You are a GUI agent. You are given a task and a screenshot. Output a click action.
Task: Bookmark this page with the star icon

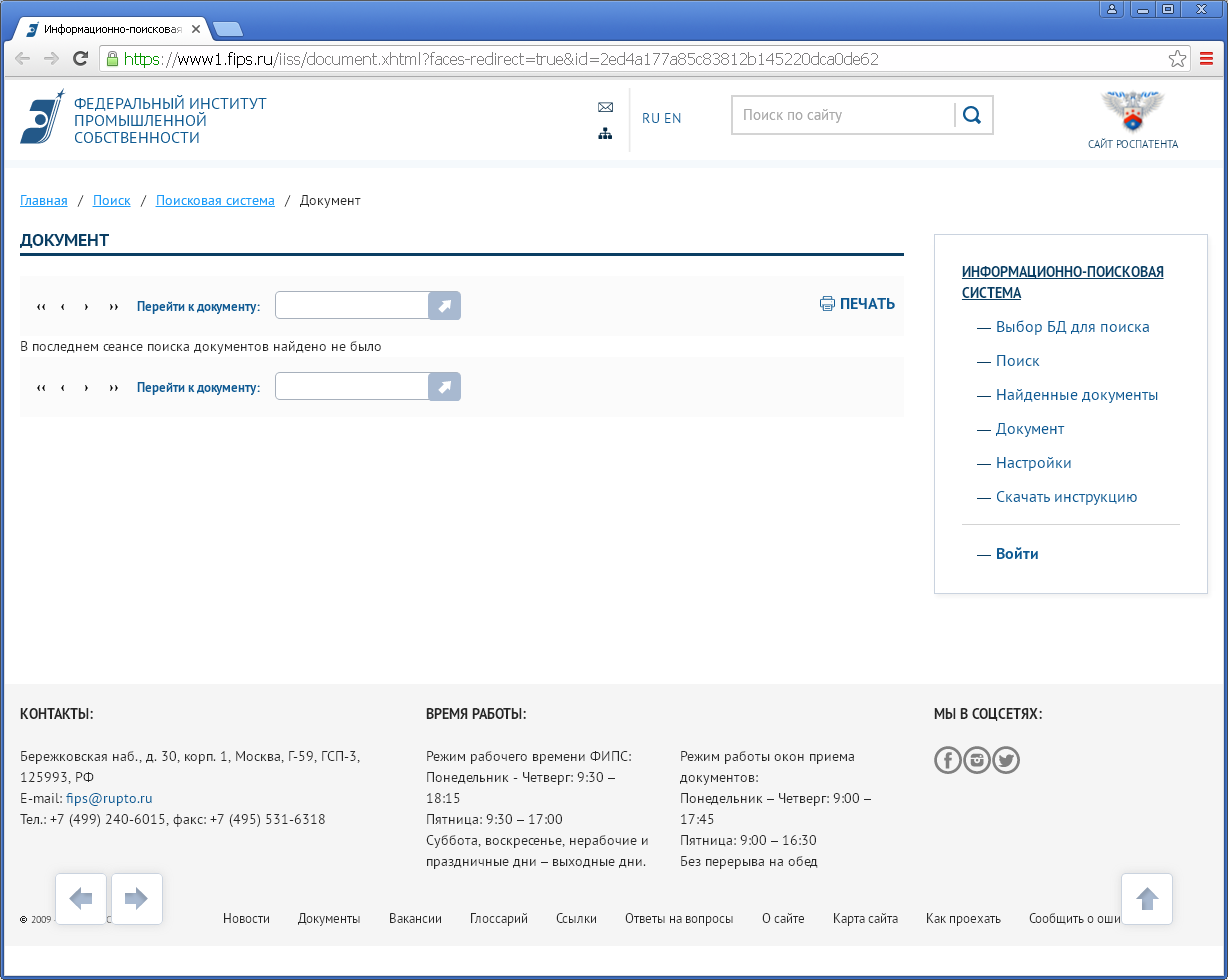point(1178,59)
